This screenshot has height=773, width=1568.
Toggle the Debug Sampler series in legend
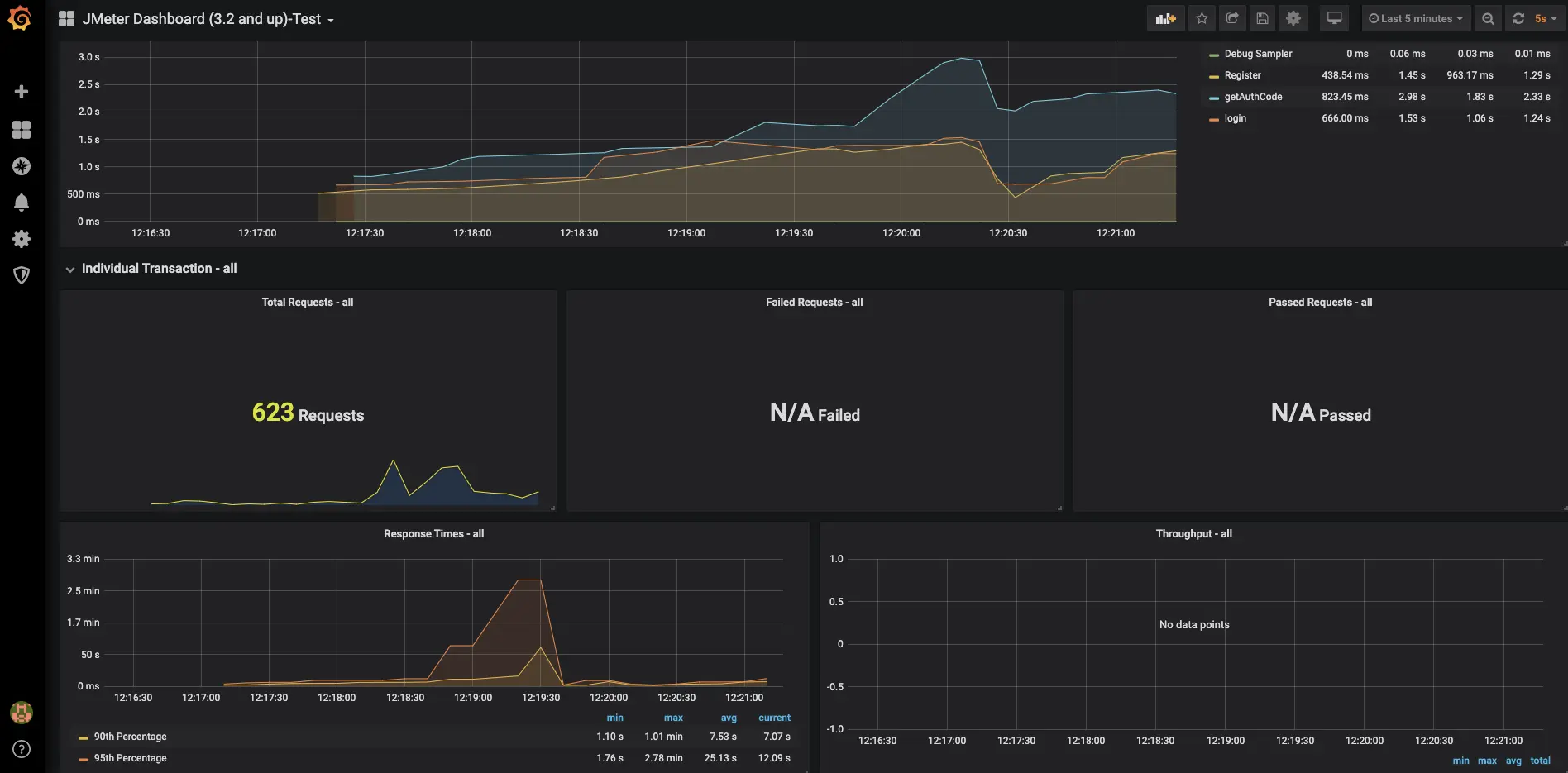coord(1258,54)
